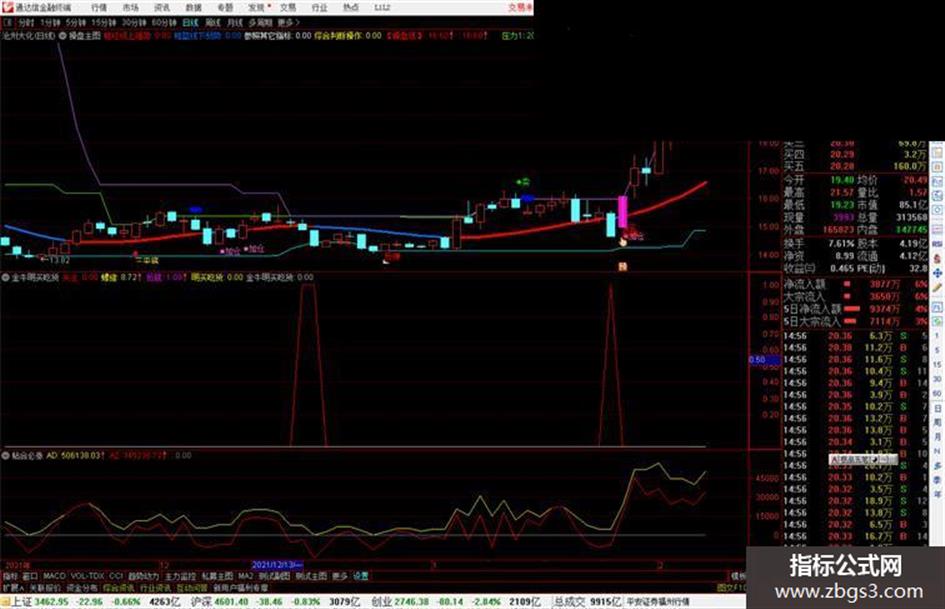Select the 多周期 multi-period tab
The height and width of the screenshot is (609, 945).
(260, 22)
